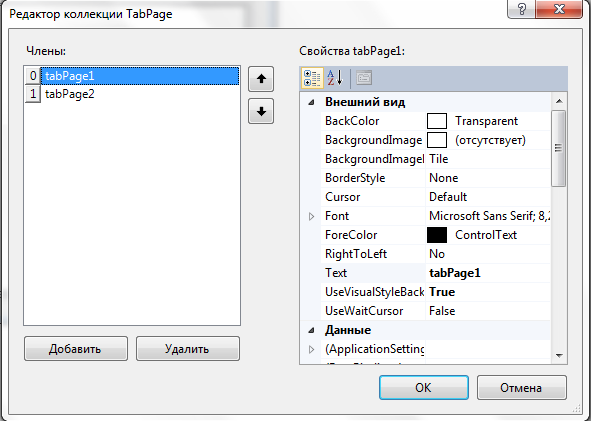This screenshot has height=421, width=591.
Task: Move the selected member up with the arrow button
Action: [261, 79]
